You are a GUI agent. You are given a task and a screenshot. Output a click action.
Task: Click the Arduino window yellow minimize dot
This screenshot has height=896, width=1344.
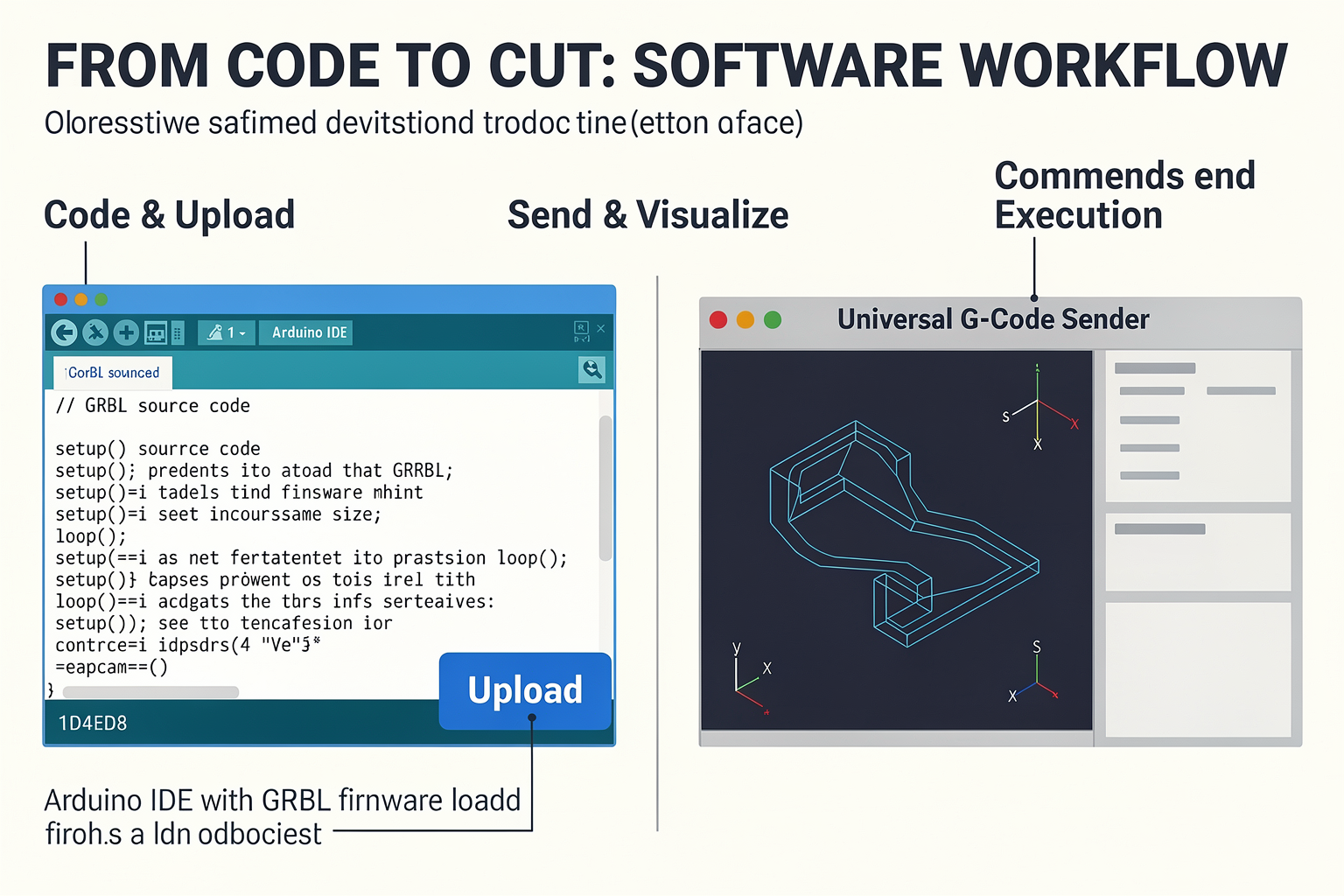coord(81,299)
